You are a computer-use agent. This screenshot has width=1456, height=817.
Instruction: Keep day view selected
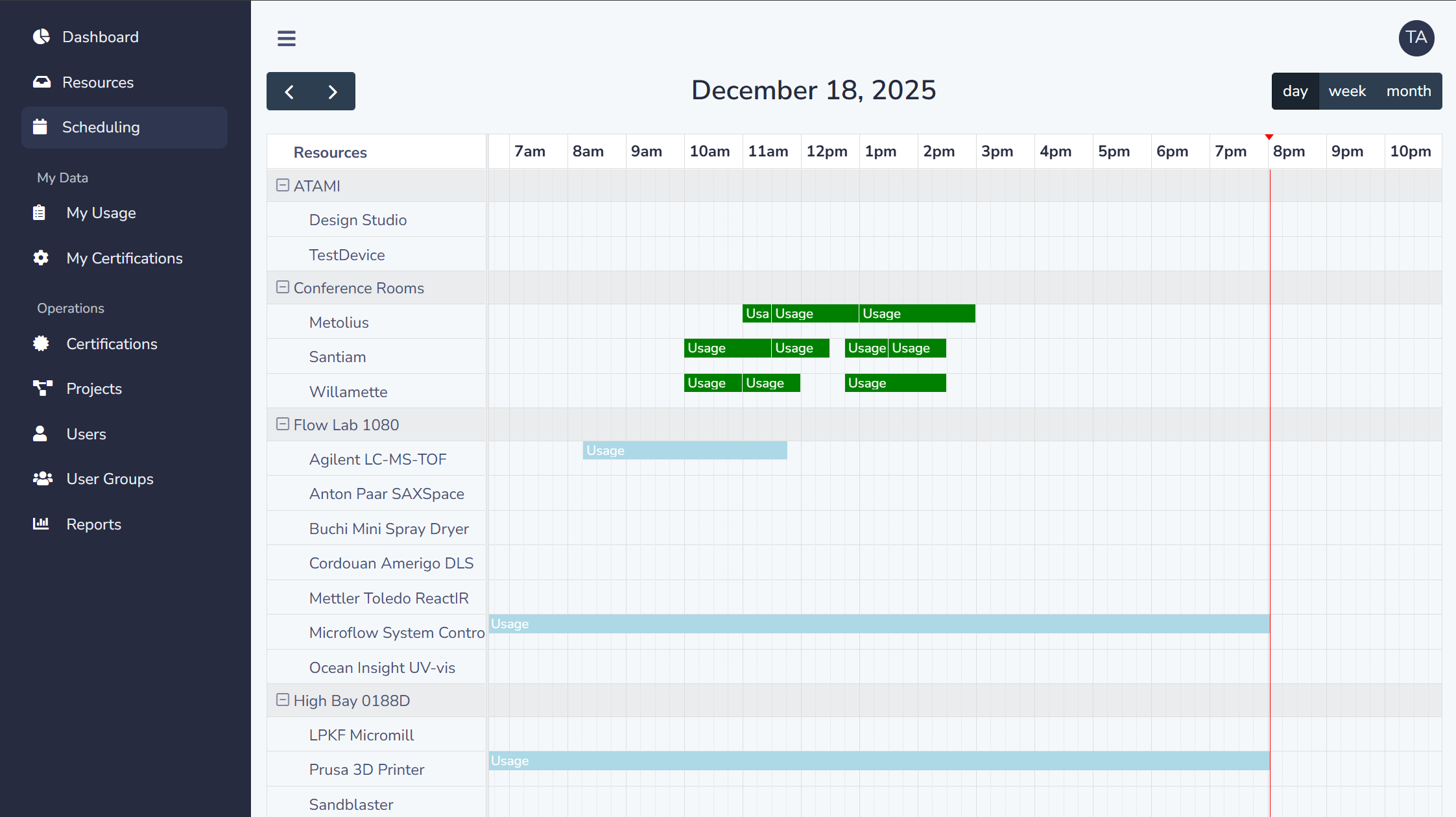coord(1295,91)
